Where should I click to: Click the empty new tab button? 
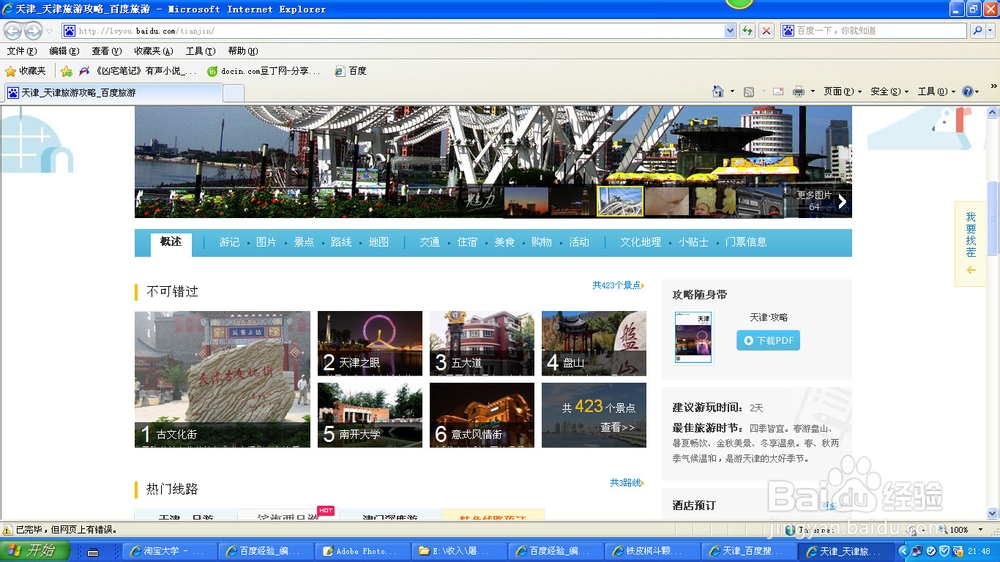[233, 93]
